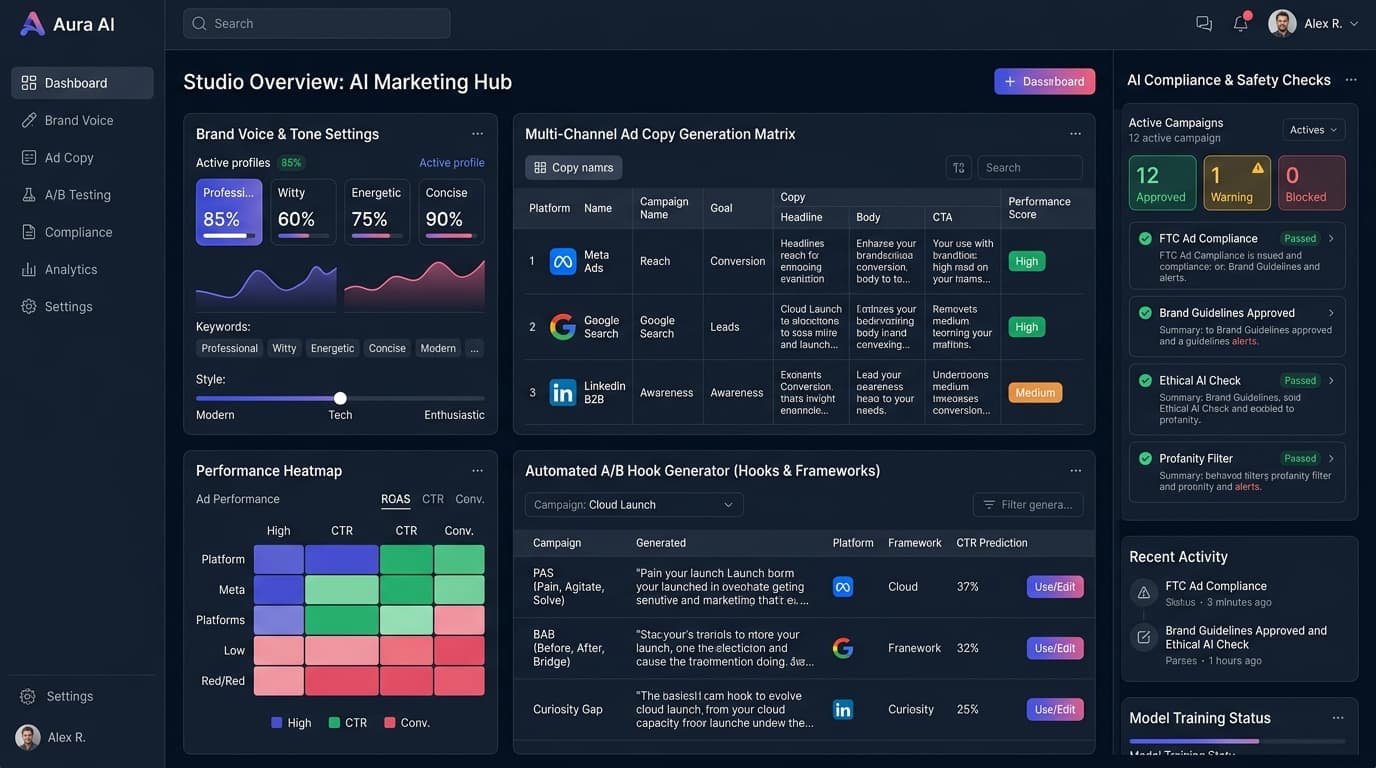This screenshot has width=1376, height=768.
Task: Open the Alex R. account dropdown
Action: click(x=1314, y=23)
